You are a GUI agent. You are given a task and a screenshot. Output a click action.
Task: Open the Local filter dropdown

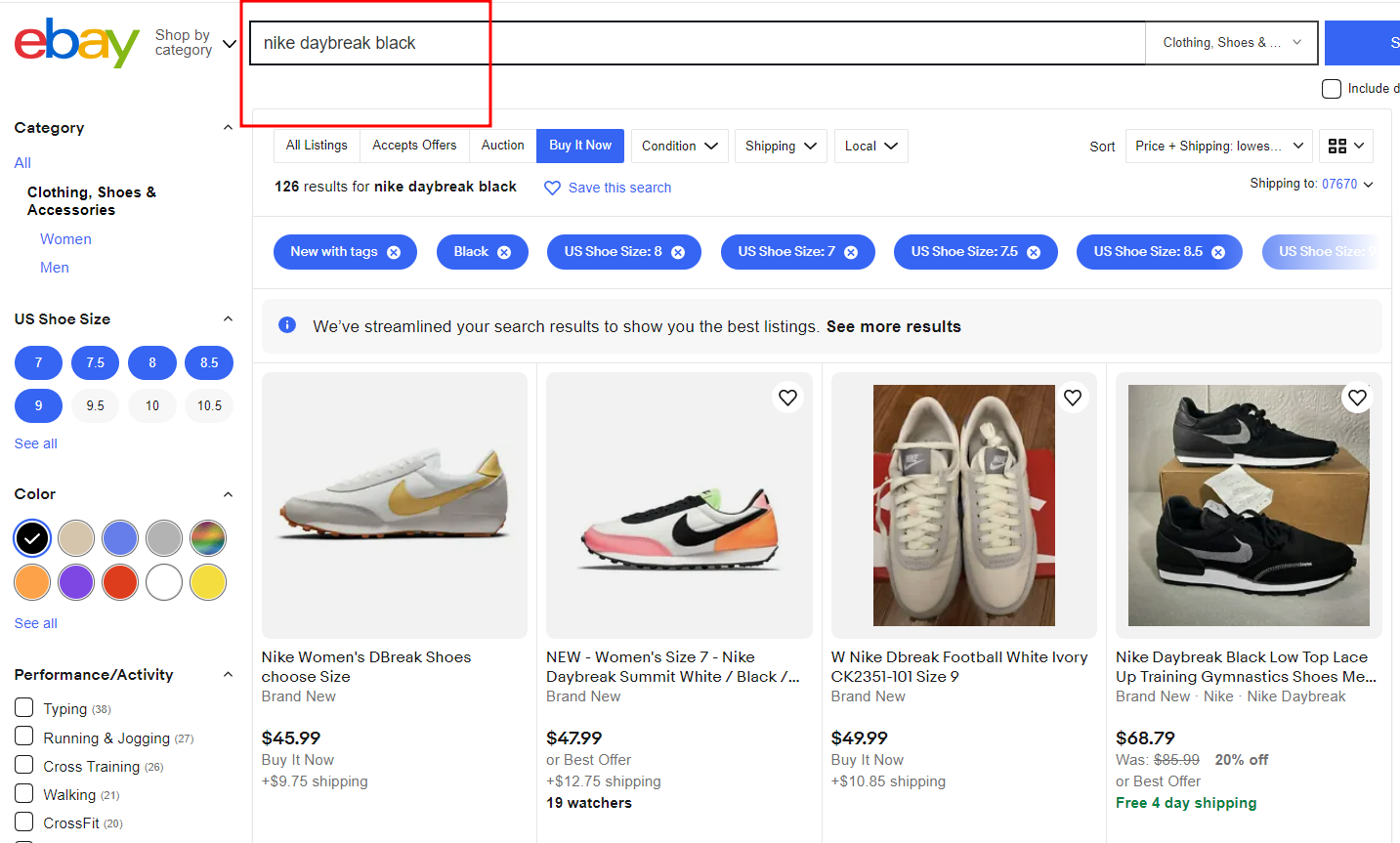[x=870, y=146]
